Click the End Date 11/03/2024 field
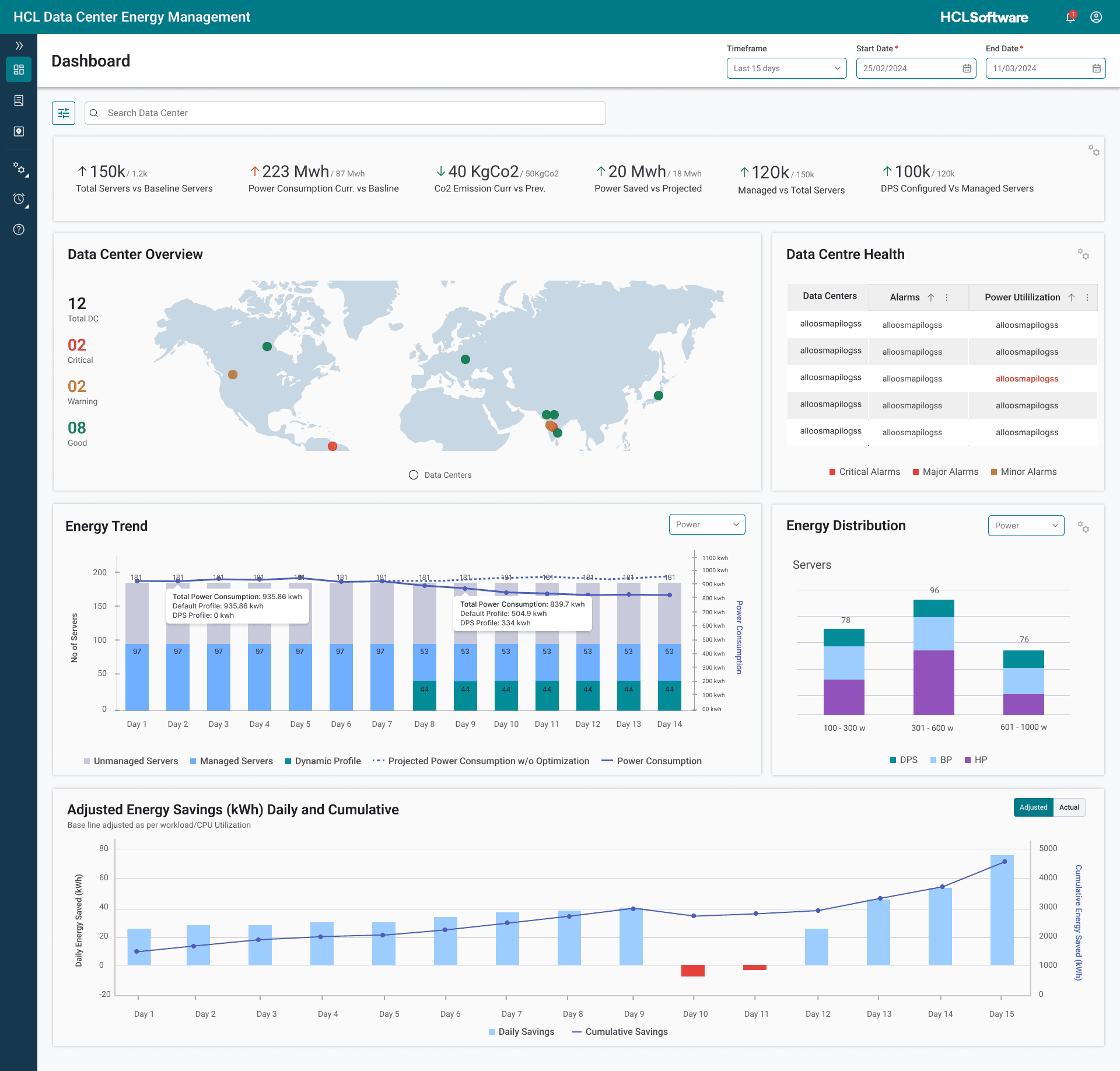The height and width of the screenshot is (1071, 1120). 1045,68
